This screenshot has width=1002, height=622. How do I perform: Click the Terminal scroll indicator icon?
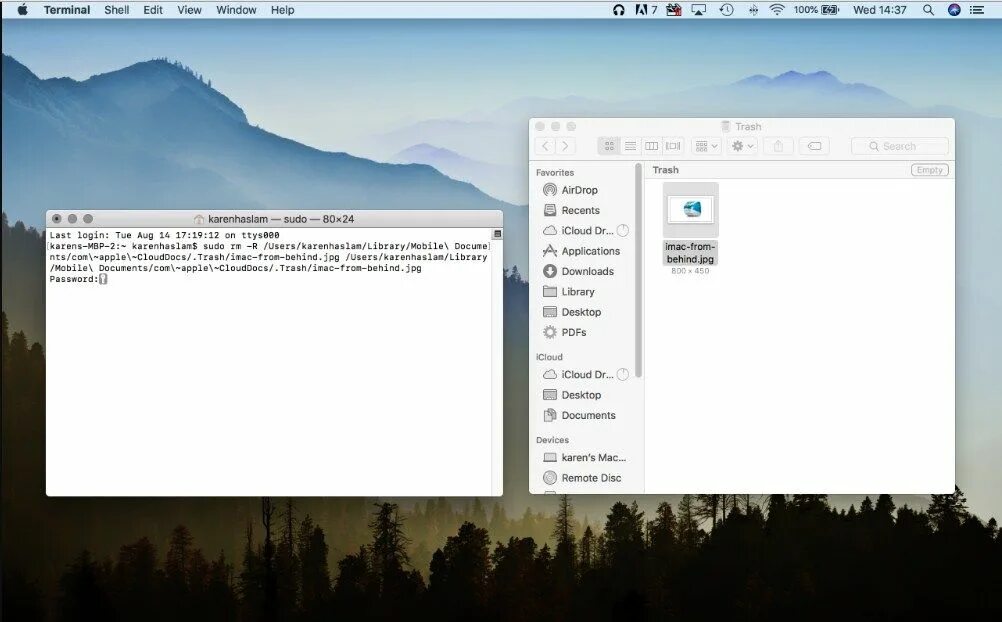click(497, 234)
